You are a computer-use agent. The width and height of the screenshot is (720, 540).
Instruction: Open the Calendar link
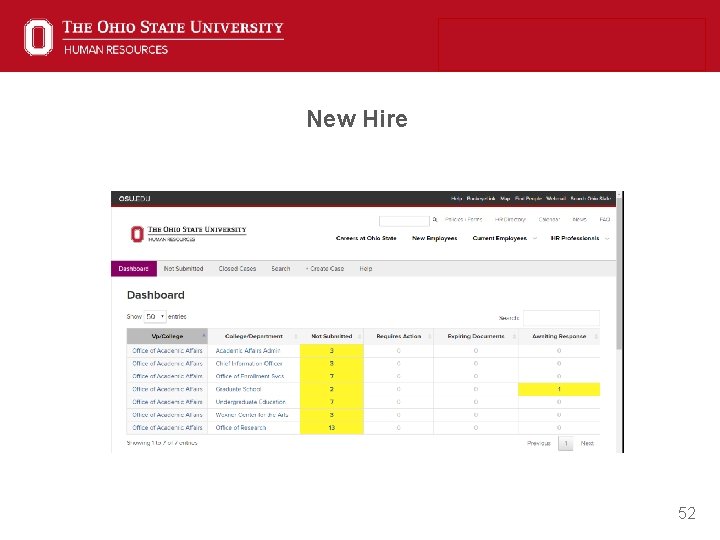(549, 219)
